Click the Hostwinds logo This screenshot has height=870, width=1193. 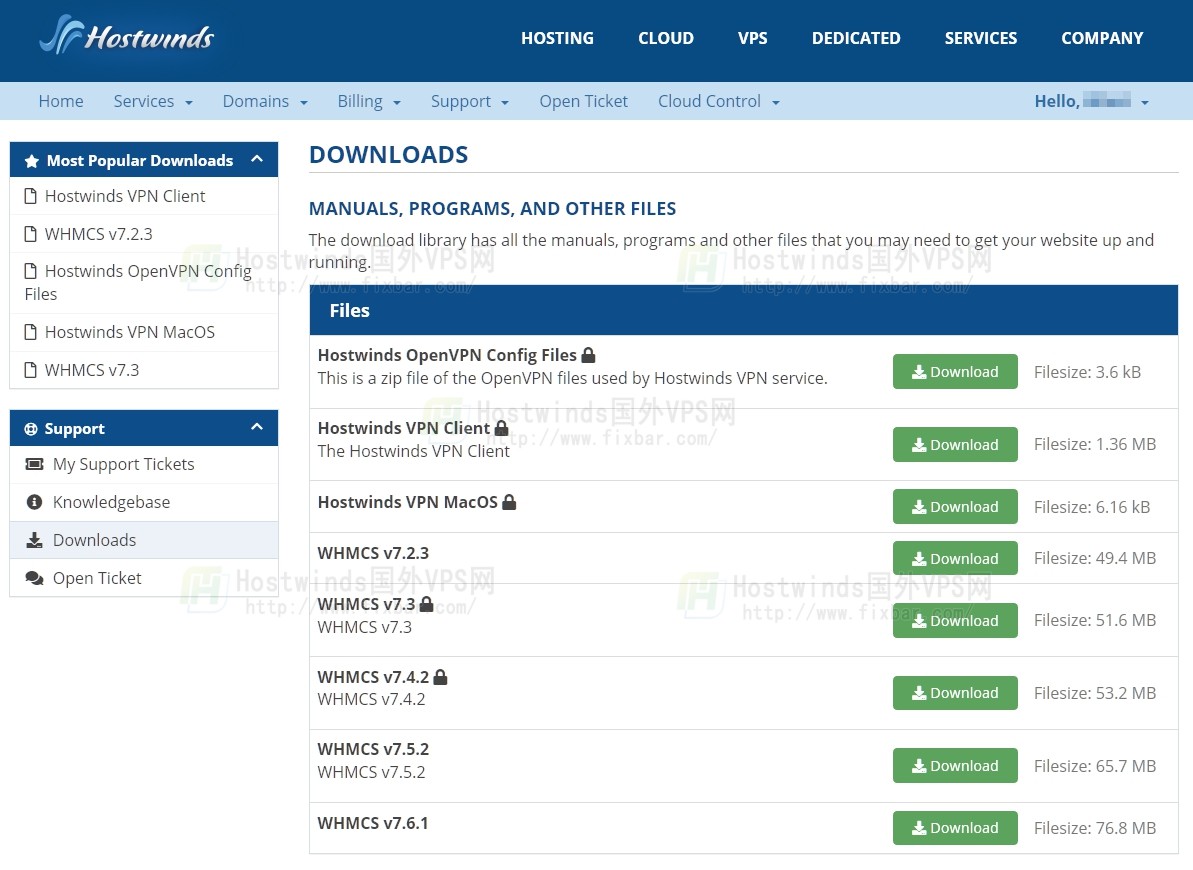126,35
